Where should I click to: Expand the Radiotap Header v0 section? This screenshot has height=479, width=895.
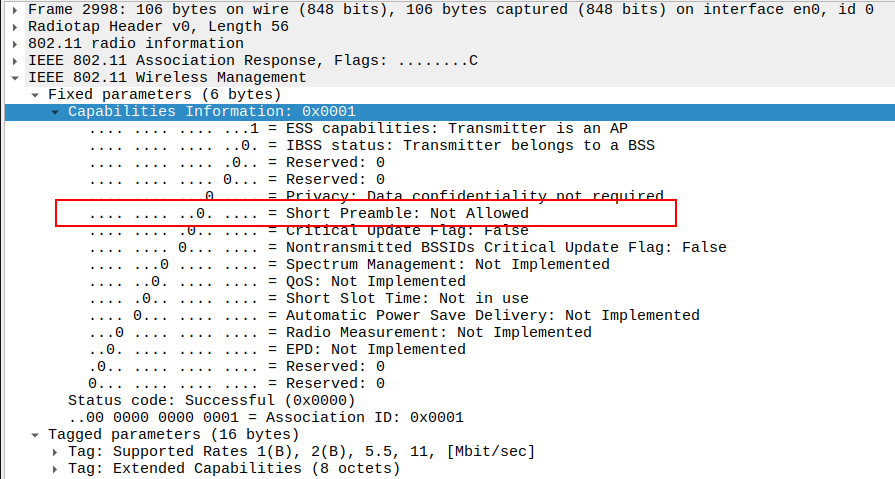[15, 26]
